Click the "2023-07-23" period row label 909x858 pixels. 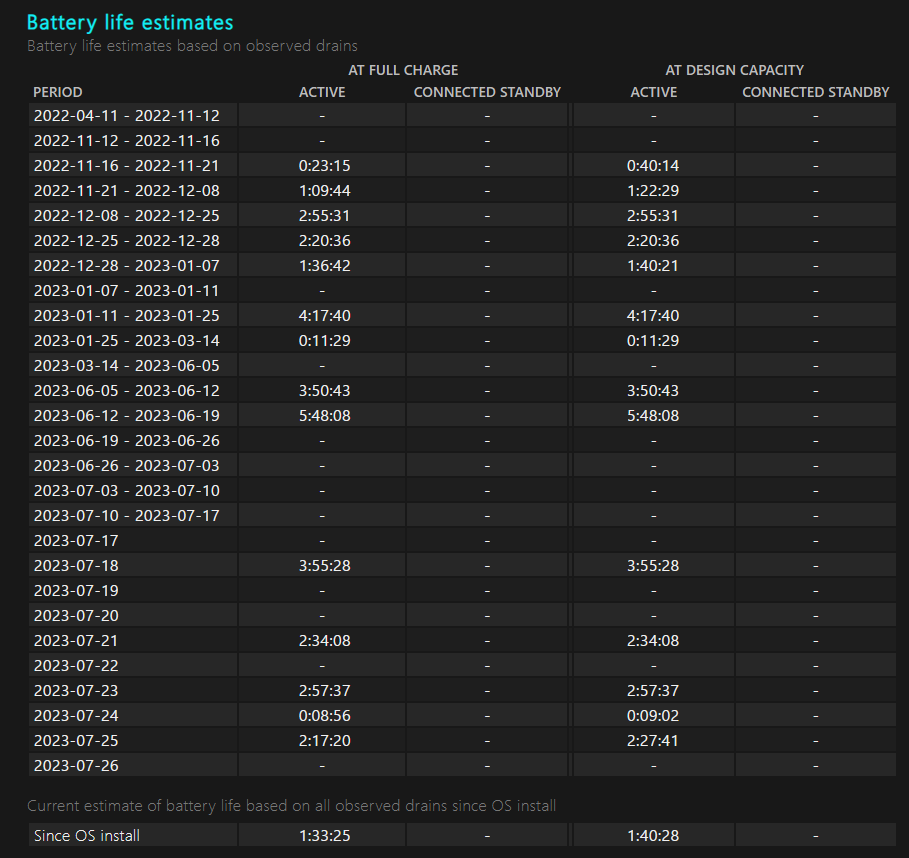[76, 690]
